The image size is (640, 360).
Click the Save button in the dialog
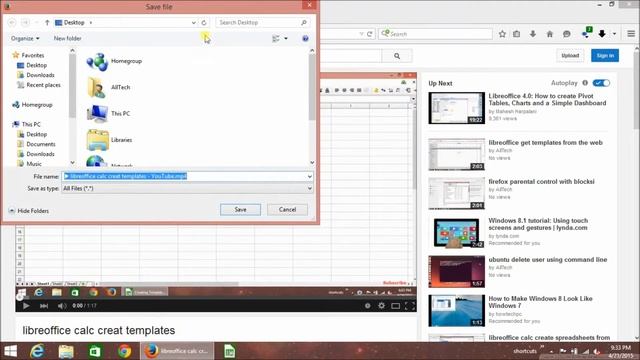(x=240, y=209)
